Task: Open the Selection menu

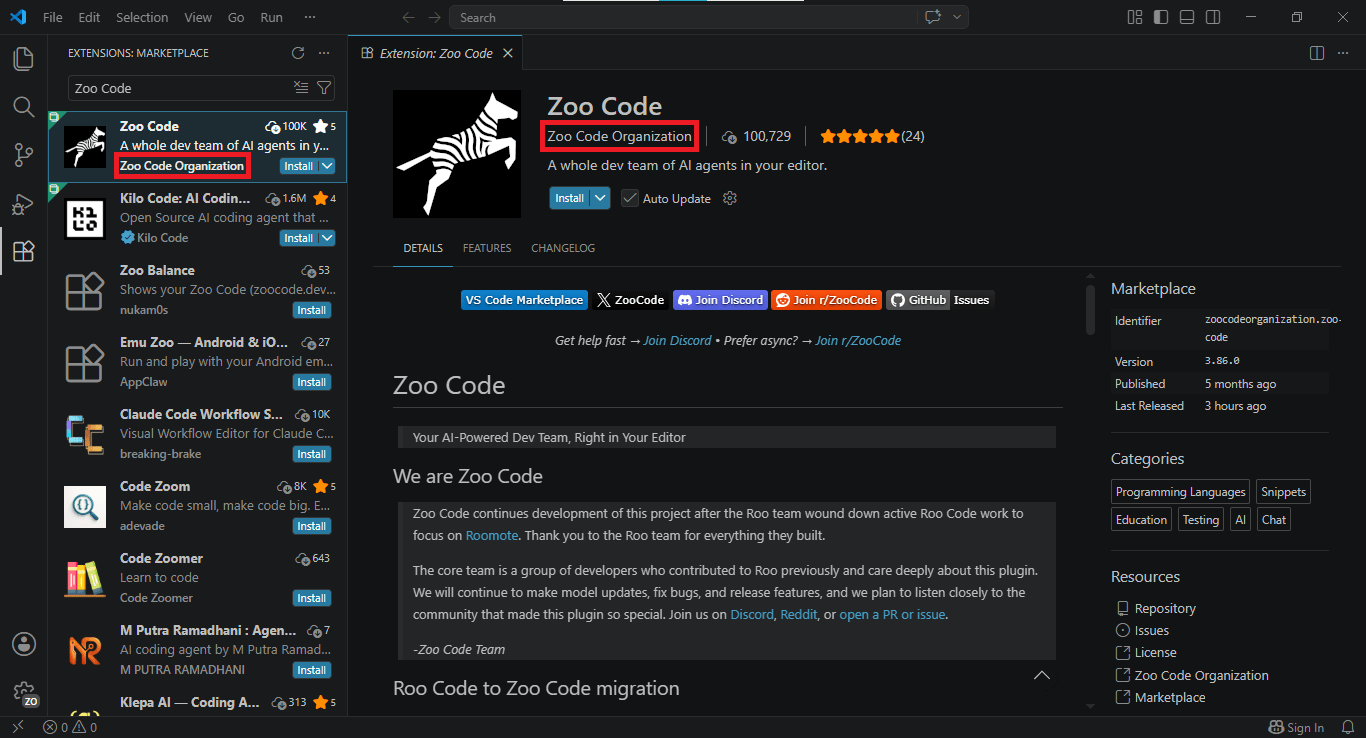Action: click(x=142, y=17)
